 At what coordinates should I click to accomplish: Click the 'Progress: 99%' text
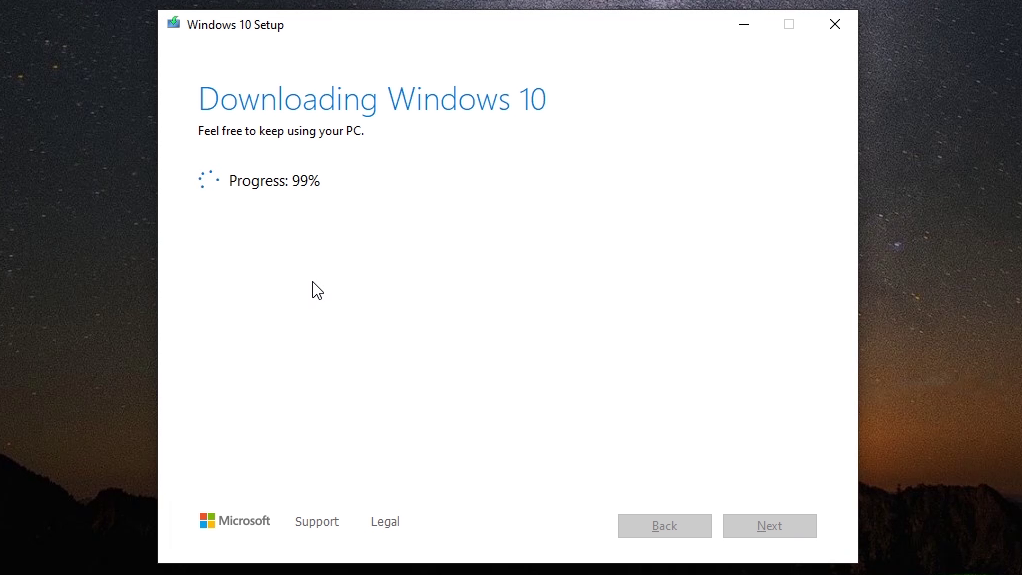(x=274, y=181)
